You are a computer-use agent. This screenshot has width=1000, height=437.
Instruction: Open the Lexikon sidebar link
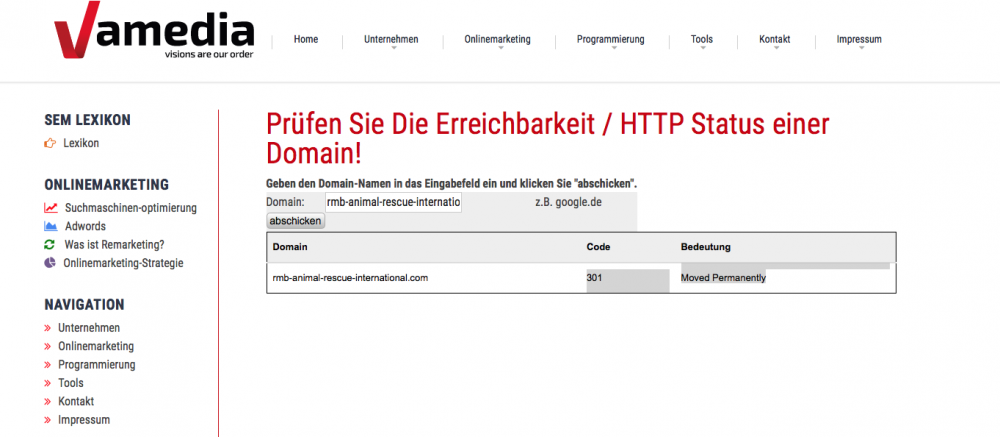[x=81, y=144]
